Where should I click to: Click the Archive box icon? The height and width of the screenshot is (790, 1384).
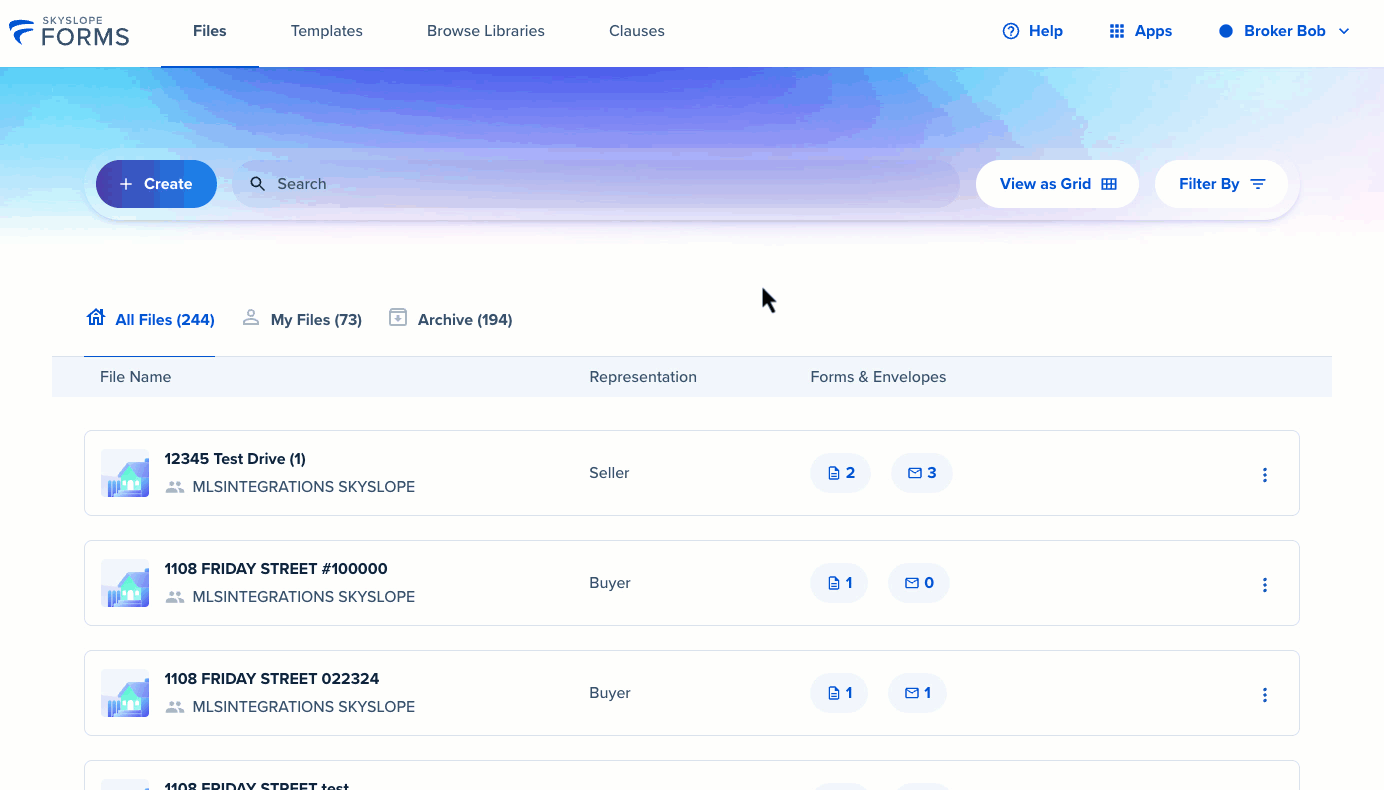pos(398,318)
